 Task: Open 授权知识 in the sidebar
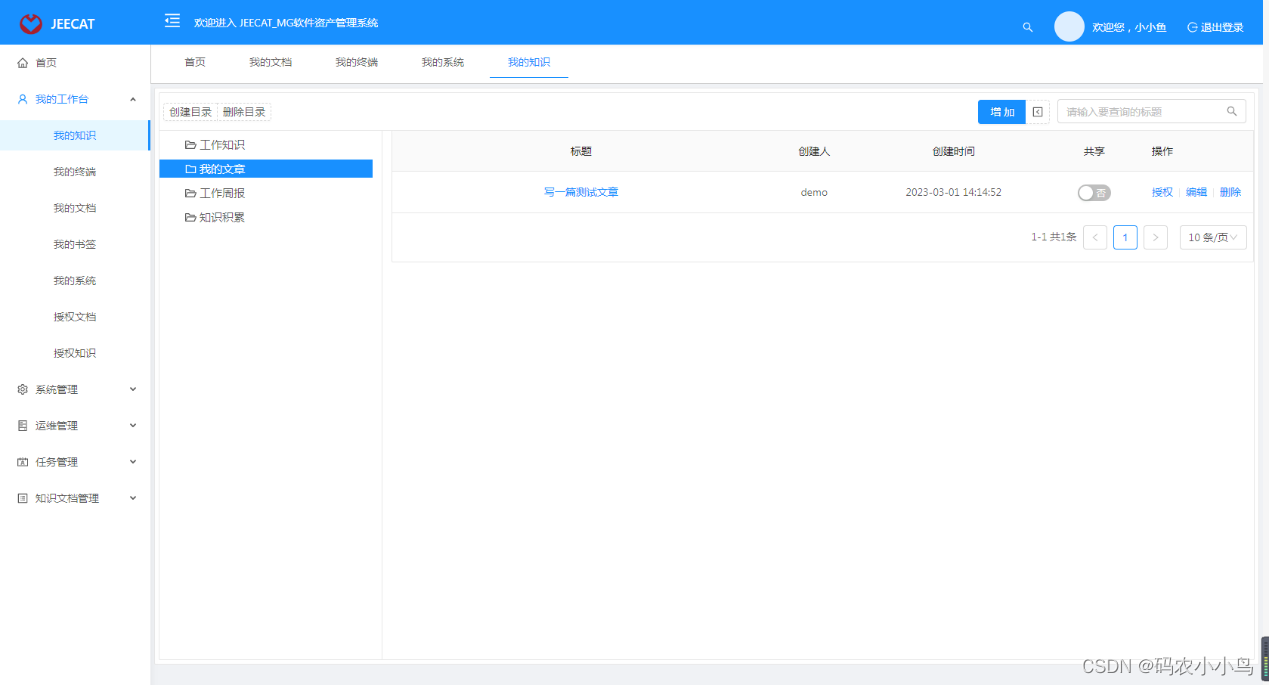click(x=75, y=353)
